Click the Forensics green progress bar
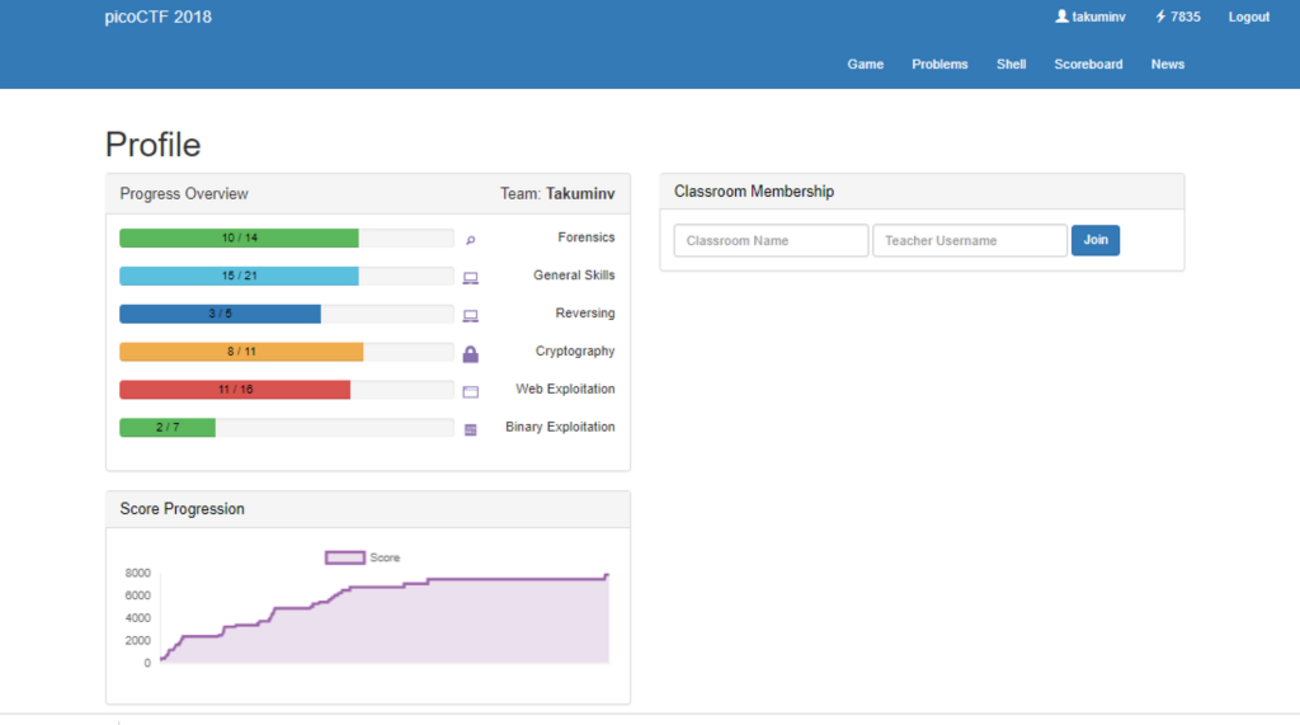Image resolution: width=1300 pixels, height=725 pixels. pyautogui.click(x=239, y=238)
